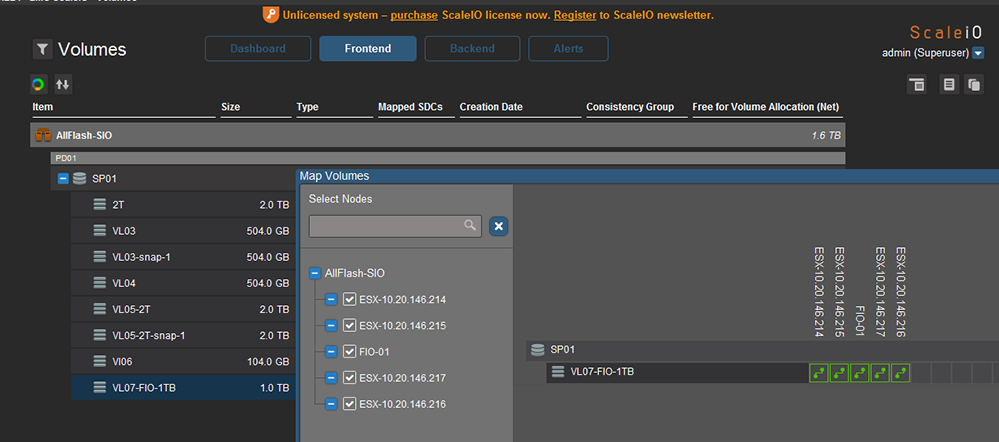The height and width of the screenshot is (442, 999).
Task: Click the colorful ring icon above the Item column
Action: pos(38,84)
